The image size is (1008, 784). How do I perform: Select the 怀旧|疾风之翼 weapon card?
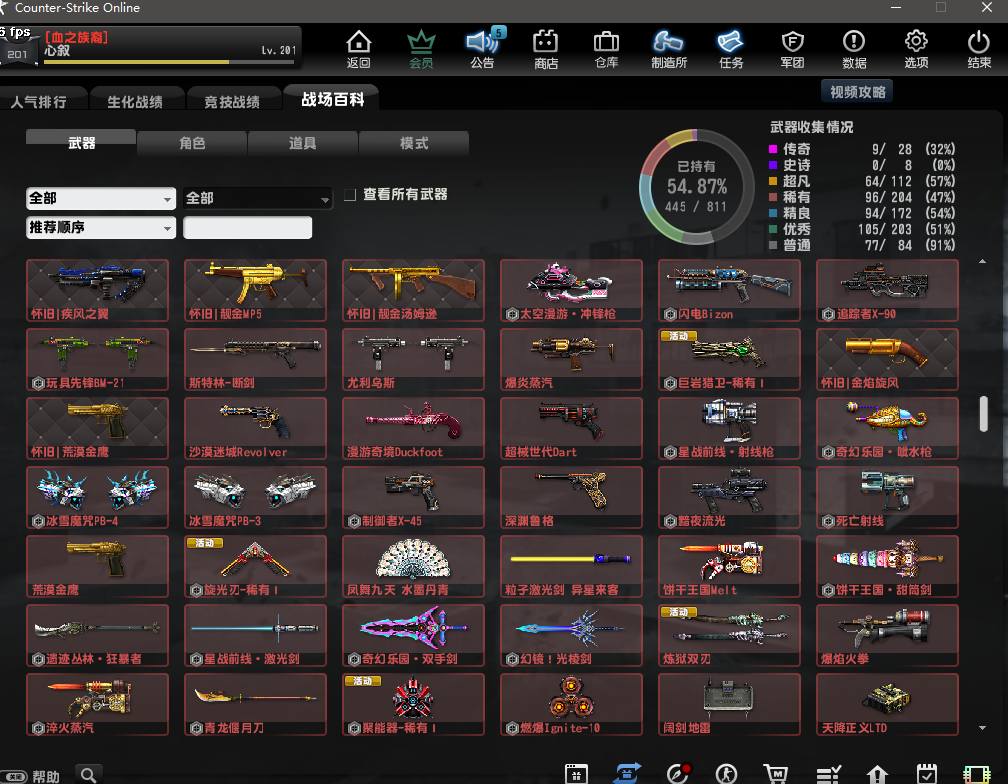point(97,290)
